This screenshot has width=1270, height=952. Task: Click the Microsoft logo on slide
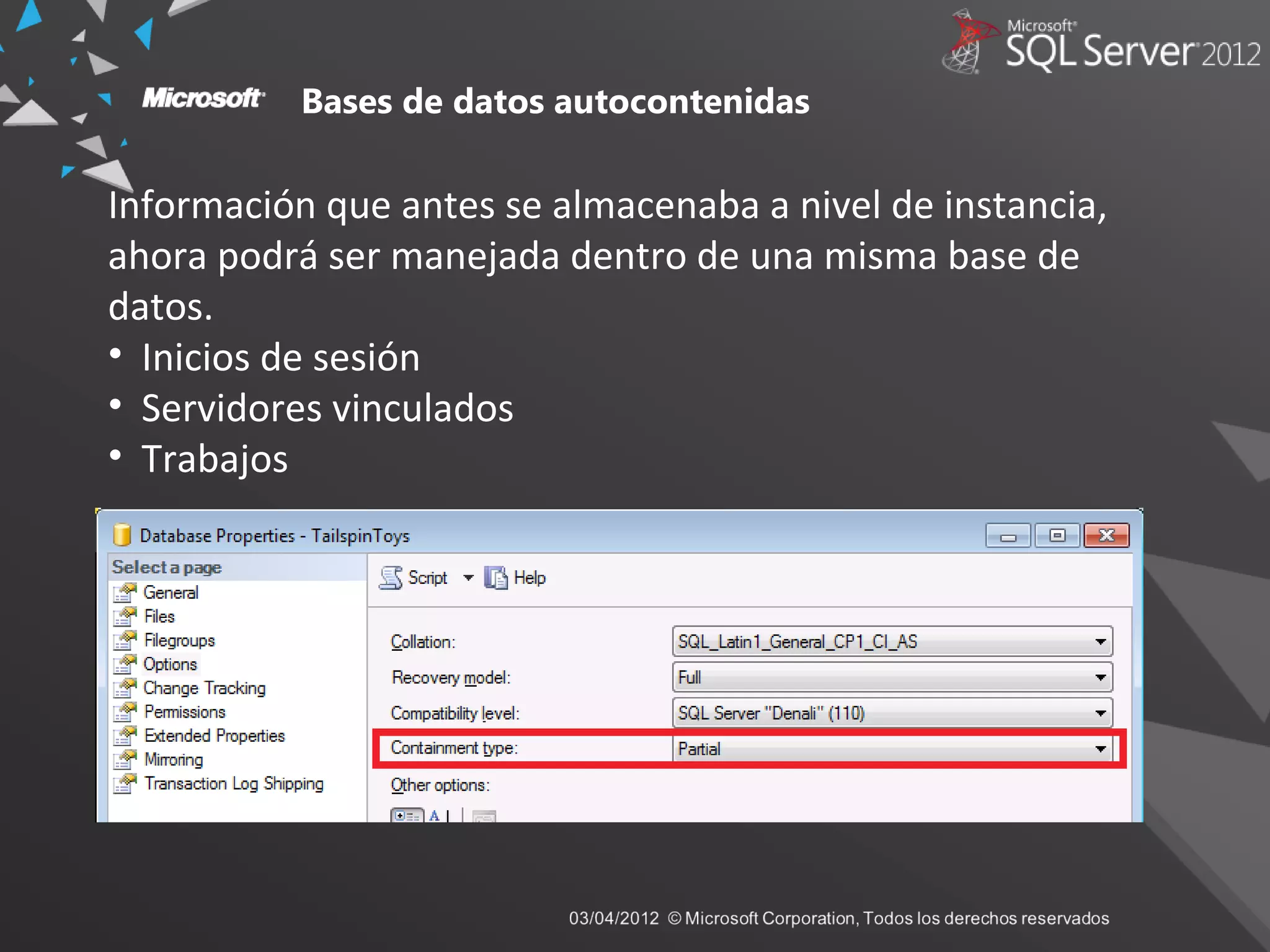point(204,98)
